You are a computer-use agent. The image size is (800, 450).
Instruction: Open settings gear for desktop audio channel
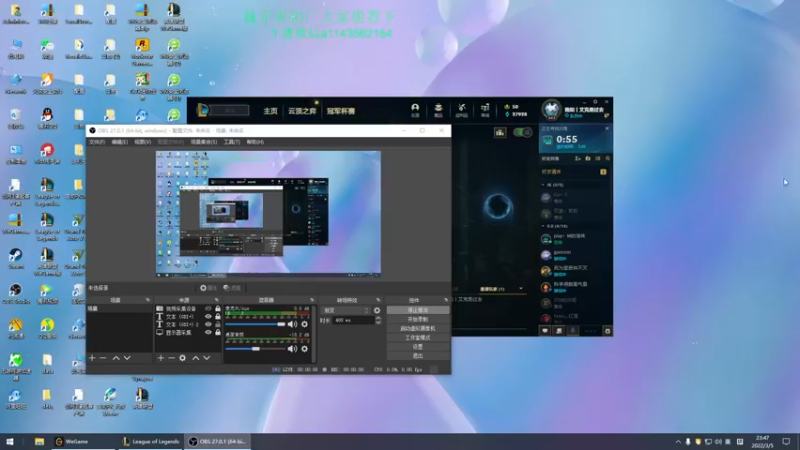tap(305, 349)
